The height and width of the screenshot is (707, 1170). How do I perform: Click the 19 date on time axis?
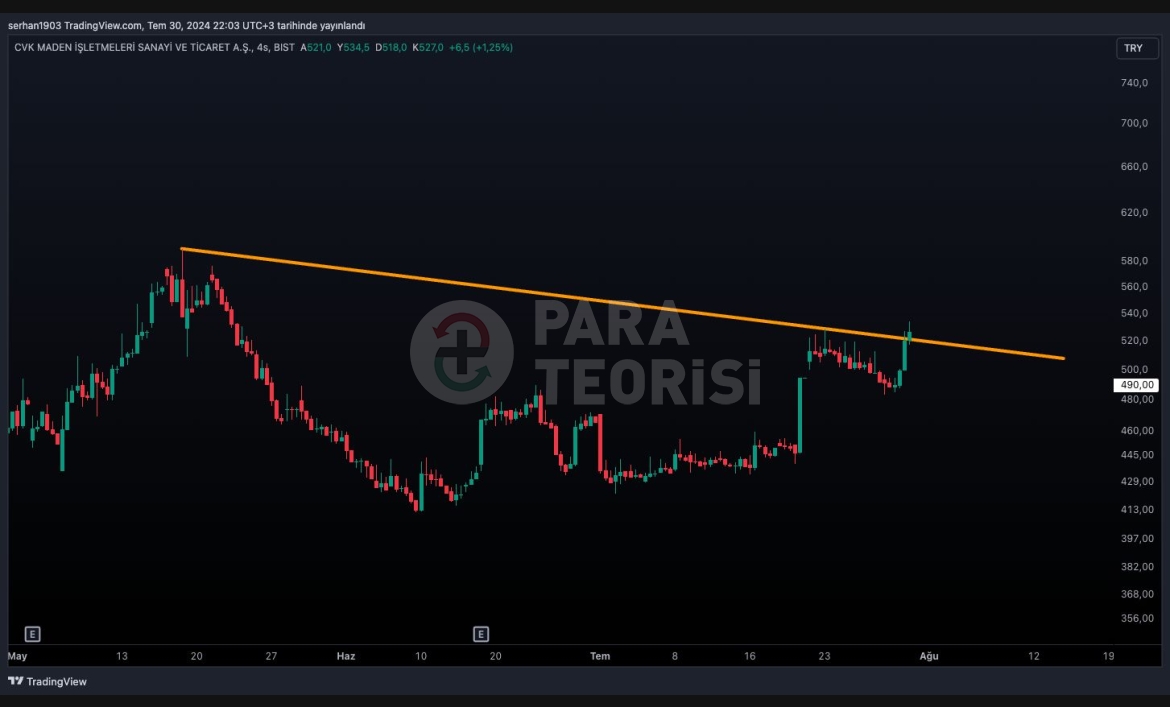tap(1109, 656)
